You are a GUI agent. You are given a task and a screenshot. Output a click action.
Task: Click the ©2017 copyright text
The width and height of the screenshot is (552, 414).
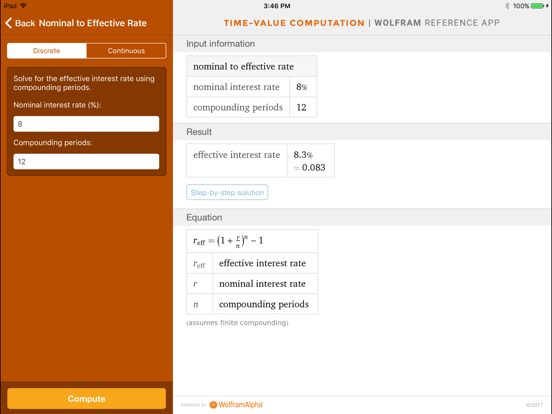tap(534, 405)
